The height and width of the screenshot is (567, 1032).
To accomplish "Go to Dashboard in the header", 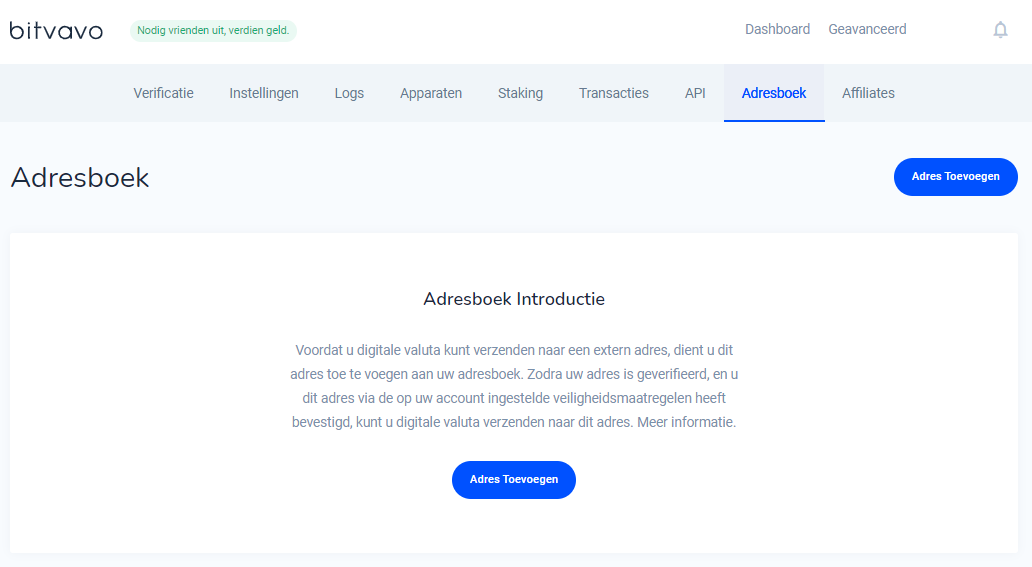I will [777, 29].
